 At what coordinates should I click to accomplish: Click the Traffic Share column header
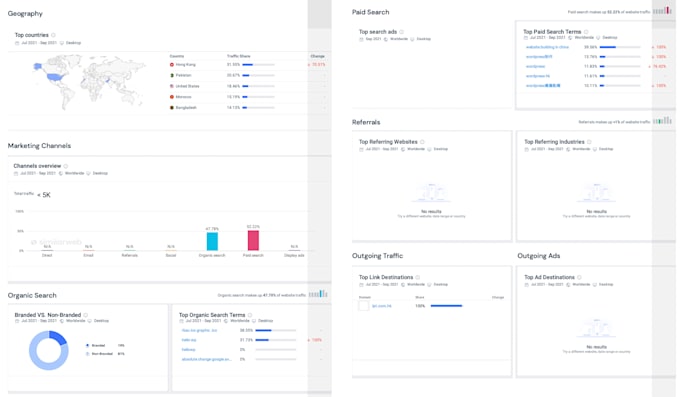(239, 56)
